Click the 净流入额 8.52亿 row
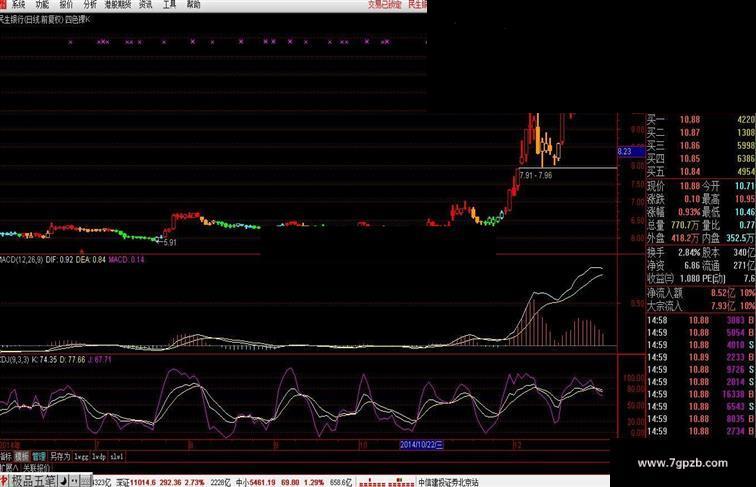Screen dimensions: 756x487 coord(701,292)
